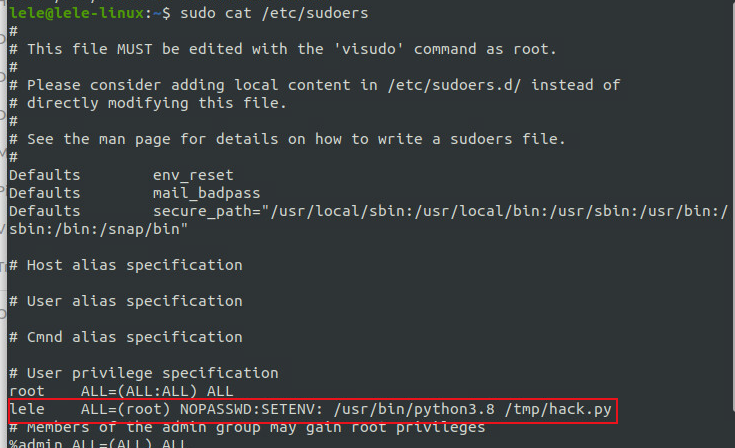Click the '# User privilege specification' comment
The image size is (735, 448).
pos(143,373)
